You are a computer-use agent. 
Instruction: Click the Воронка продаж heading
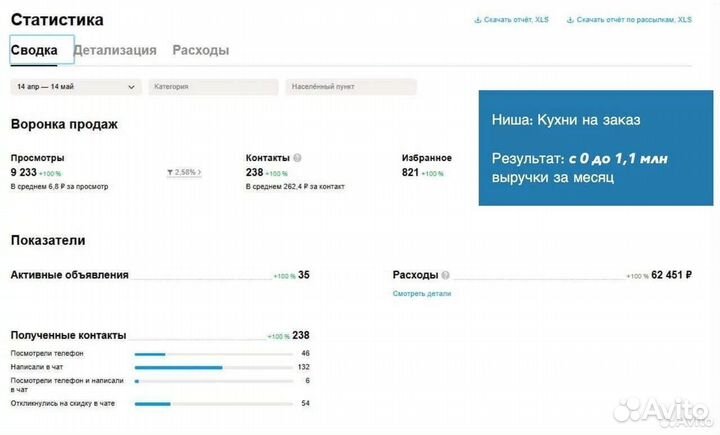pyautogui.click(x=64, y=124)
